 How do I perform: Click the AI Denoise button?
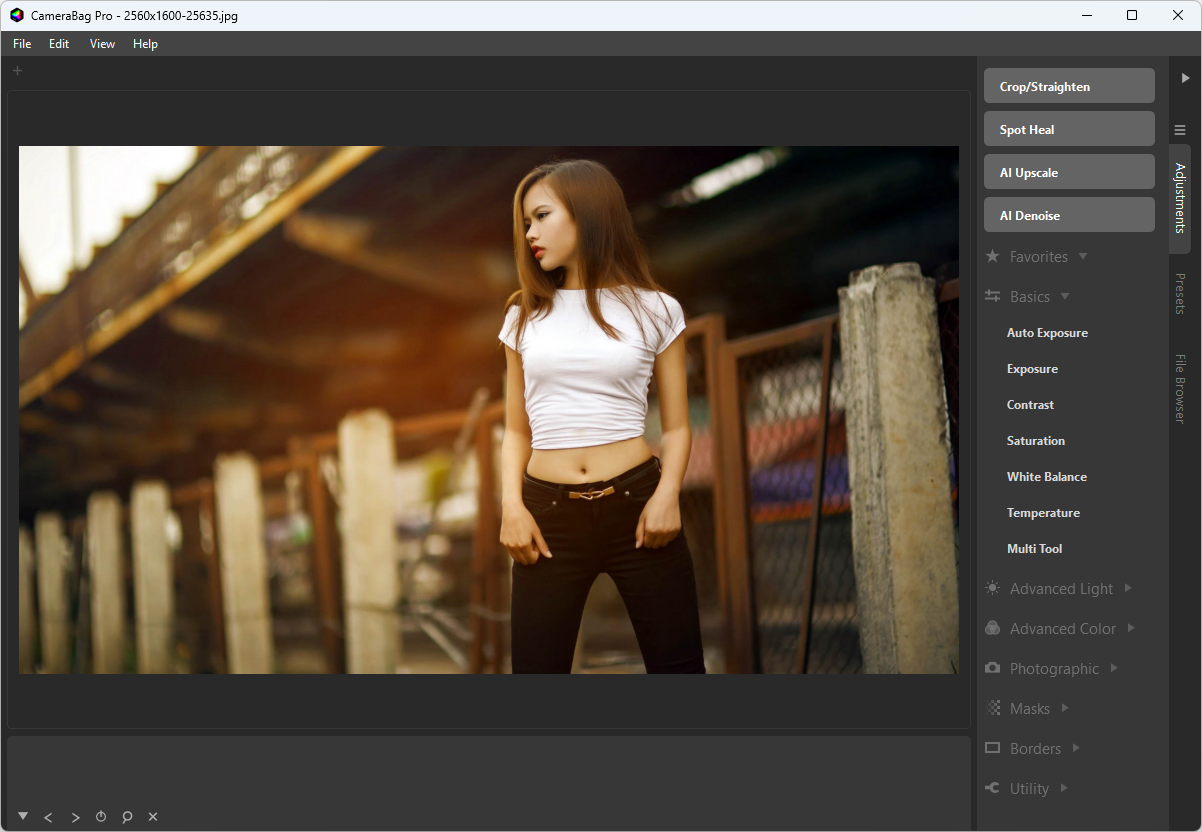pyautogui.click(x=1069, y=215)
